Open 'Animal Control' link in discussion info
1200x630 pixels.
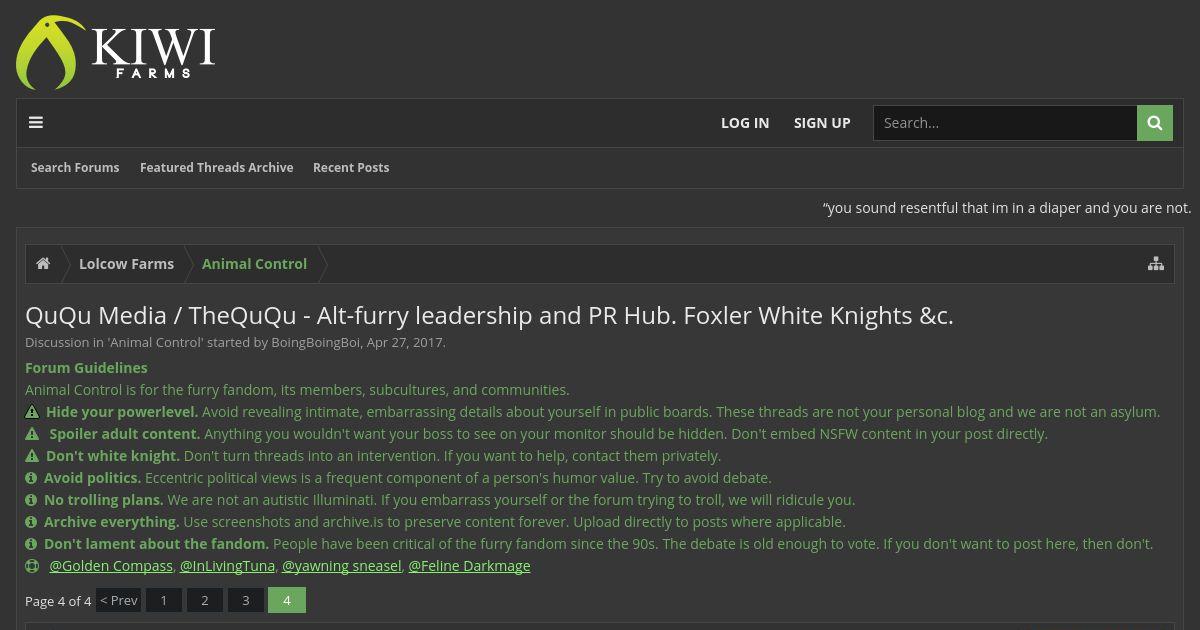click(x=155, y=342)
